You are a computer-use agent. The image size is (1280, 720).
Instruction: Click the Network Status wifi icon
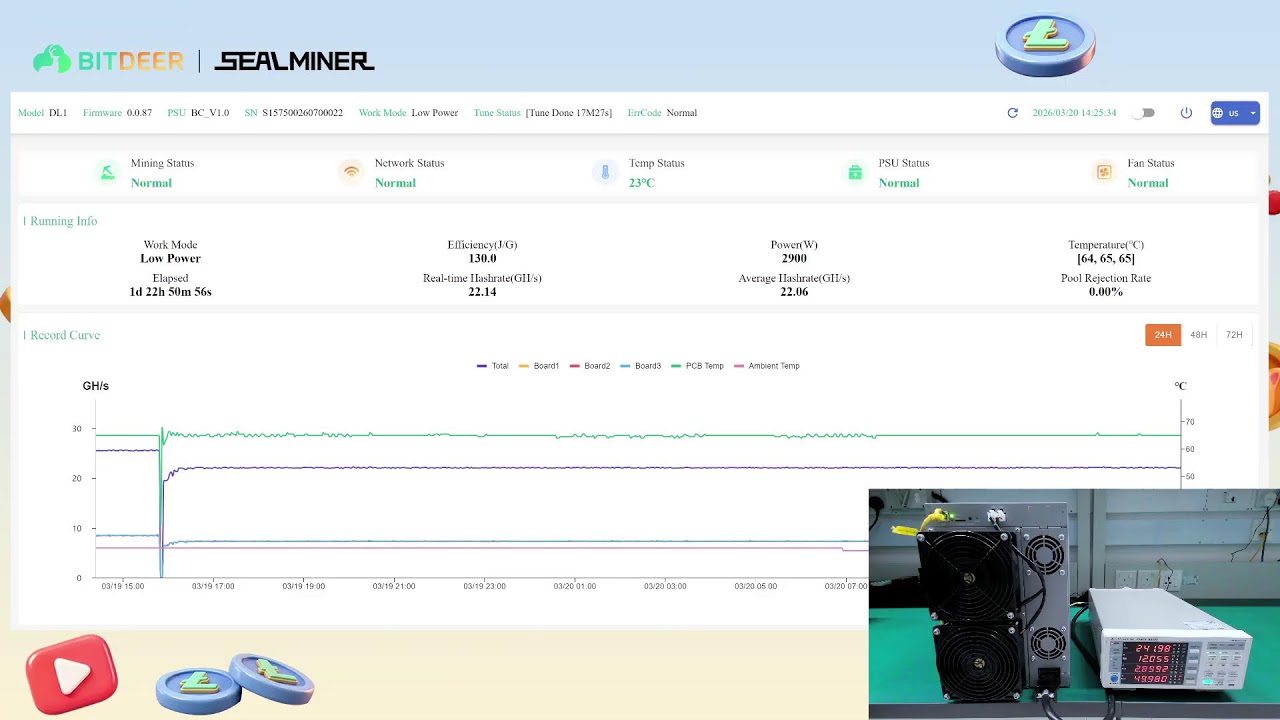click(351, 172)
